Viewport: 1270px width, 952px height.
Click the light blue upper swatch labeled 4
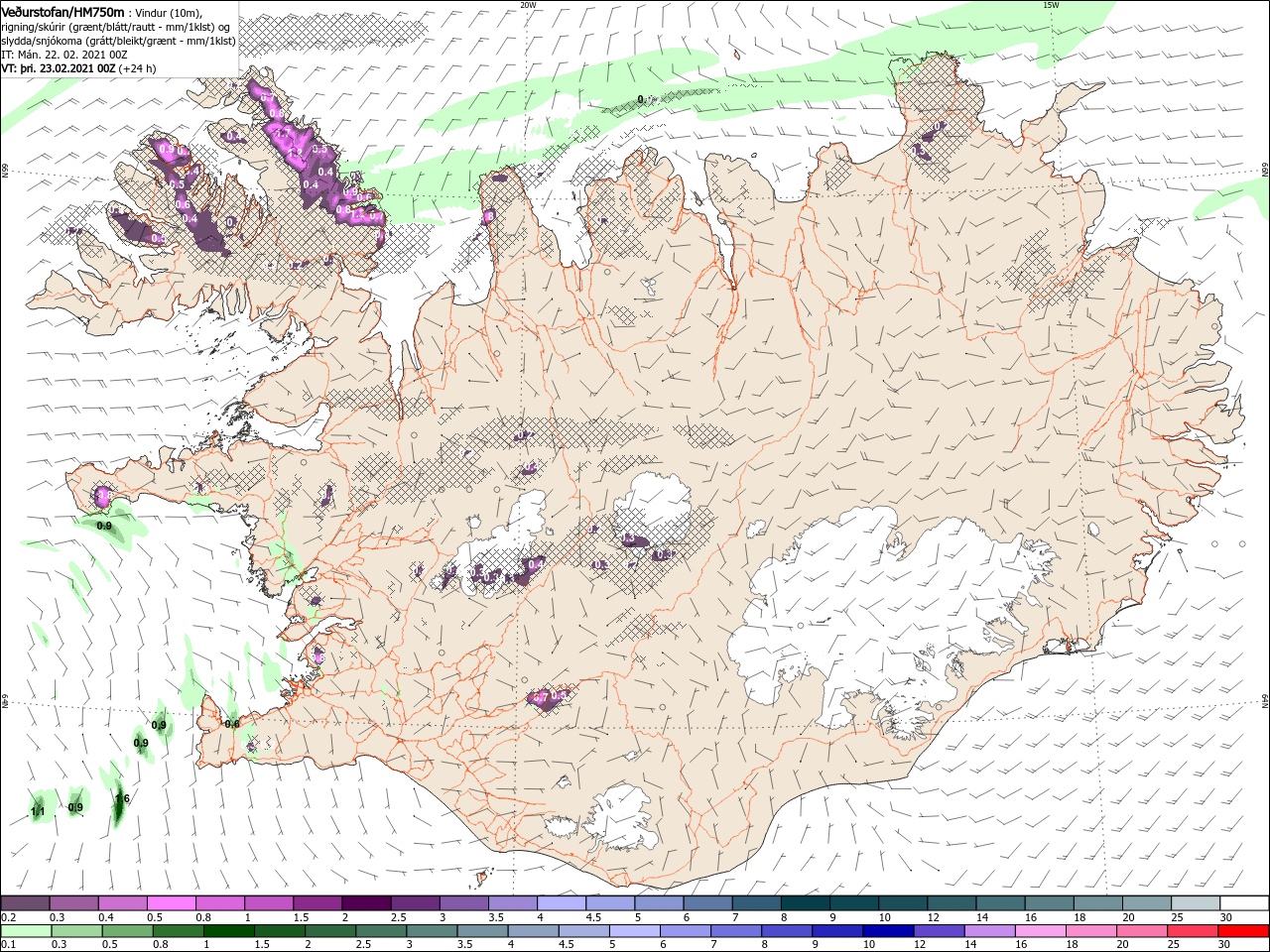coord(561,903)
